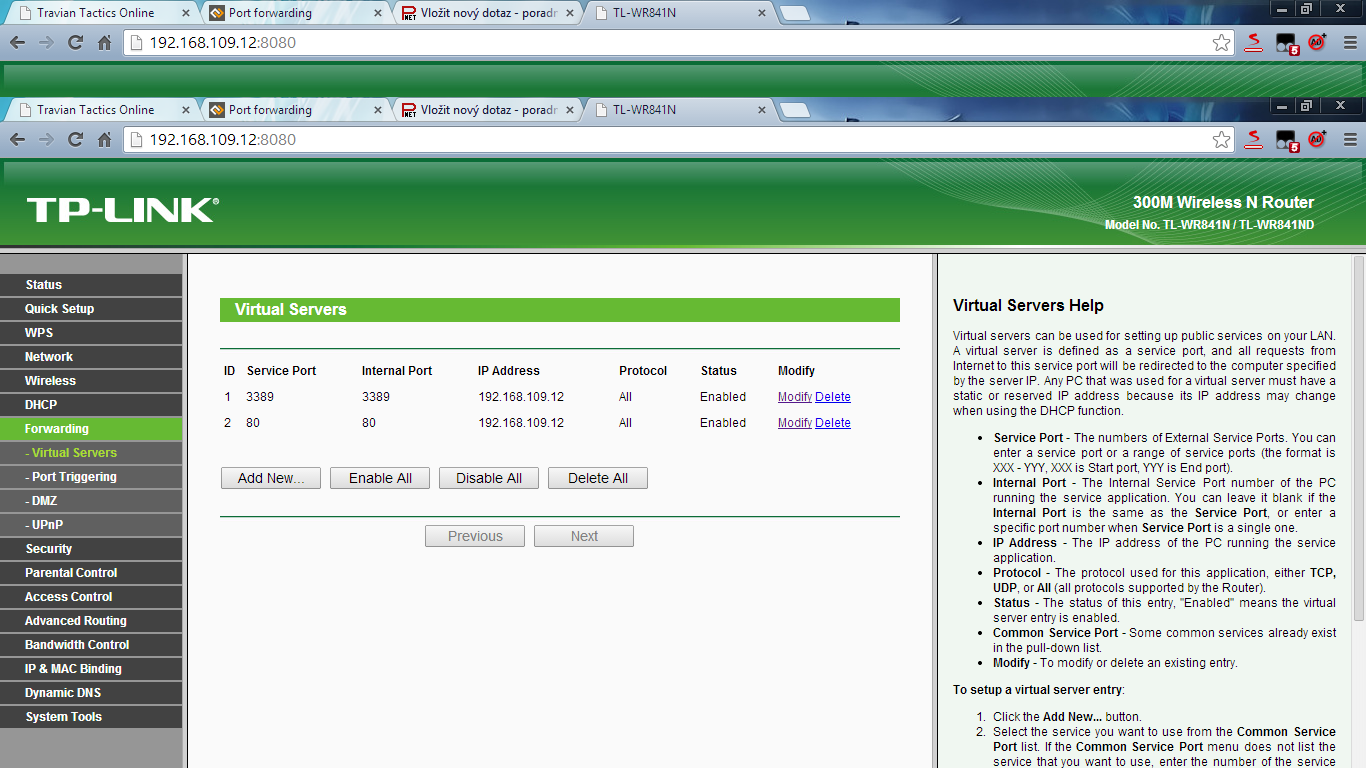Open the Port Triggering submenu

pos(91,477)
